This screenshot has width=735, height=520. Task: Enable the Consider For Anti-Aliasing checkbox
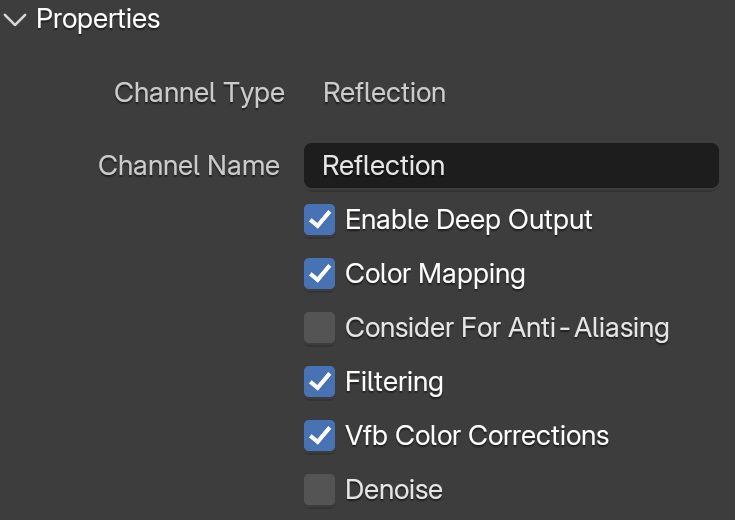tap(319, 327)
